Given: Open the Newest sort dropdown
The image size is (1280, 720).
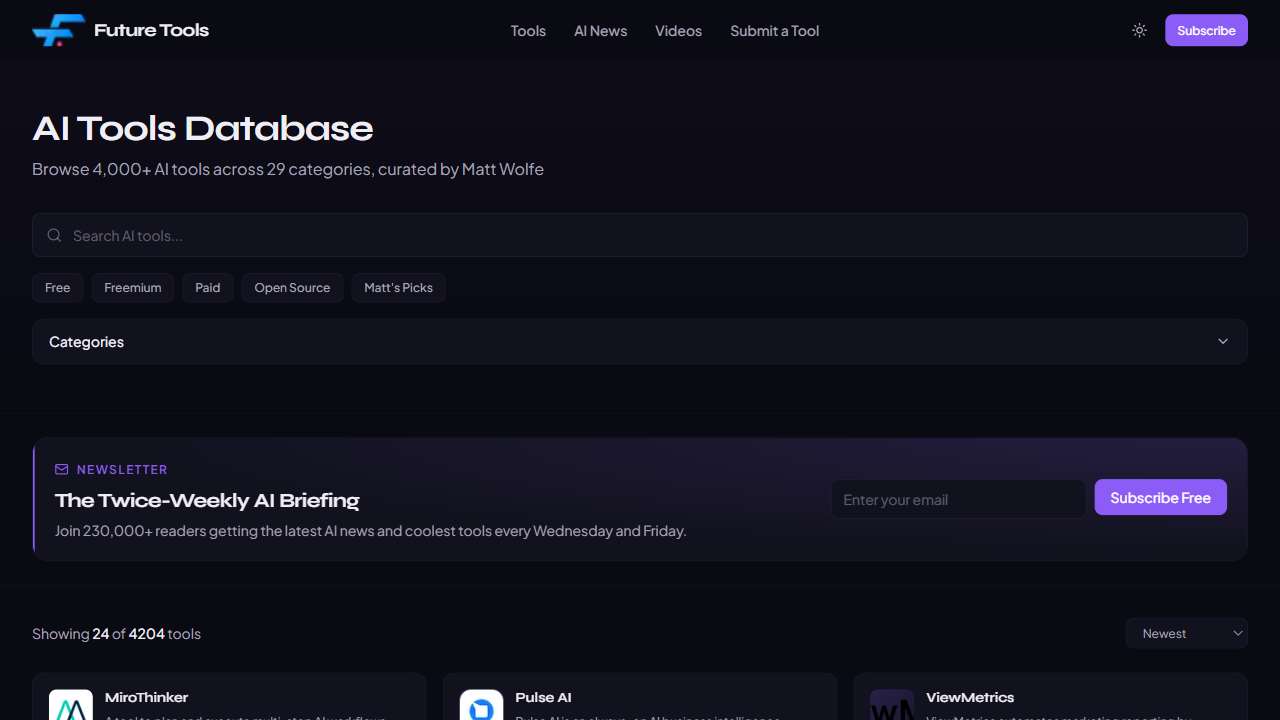Looking at the screenshot, I should click(x=1186, y=634).
